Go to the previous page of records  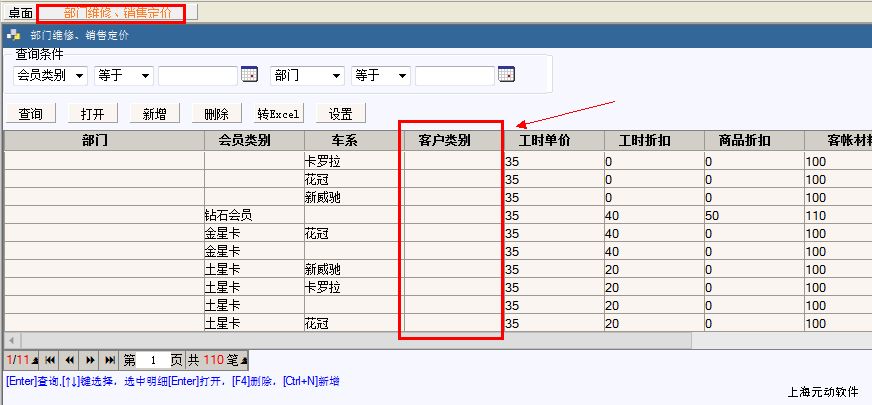(69, 359)
